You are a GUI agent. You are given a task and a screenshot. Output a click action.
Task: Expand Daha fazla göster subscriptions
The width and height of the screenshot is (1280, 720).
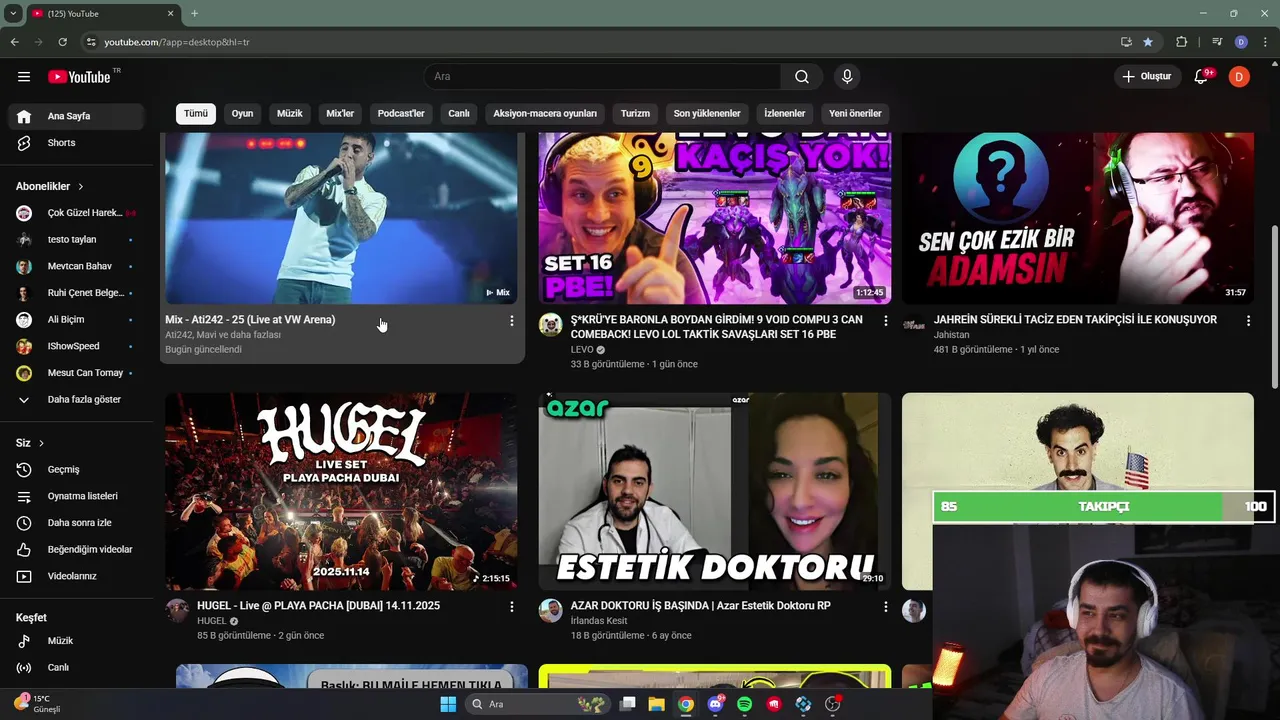76,400
